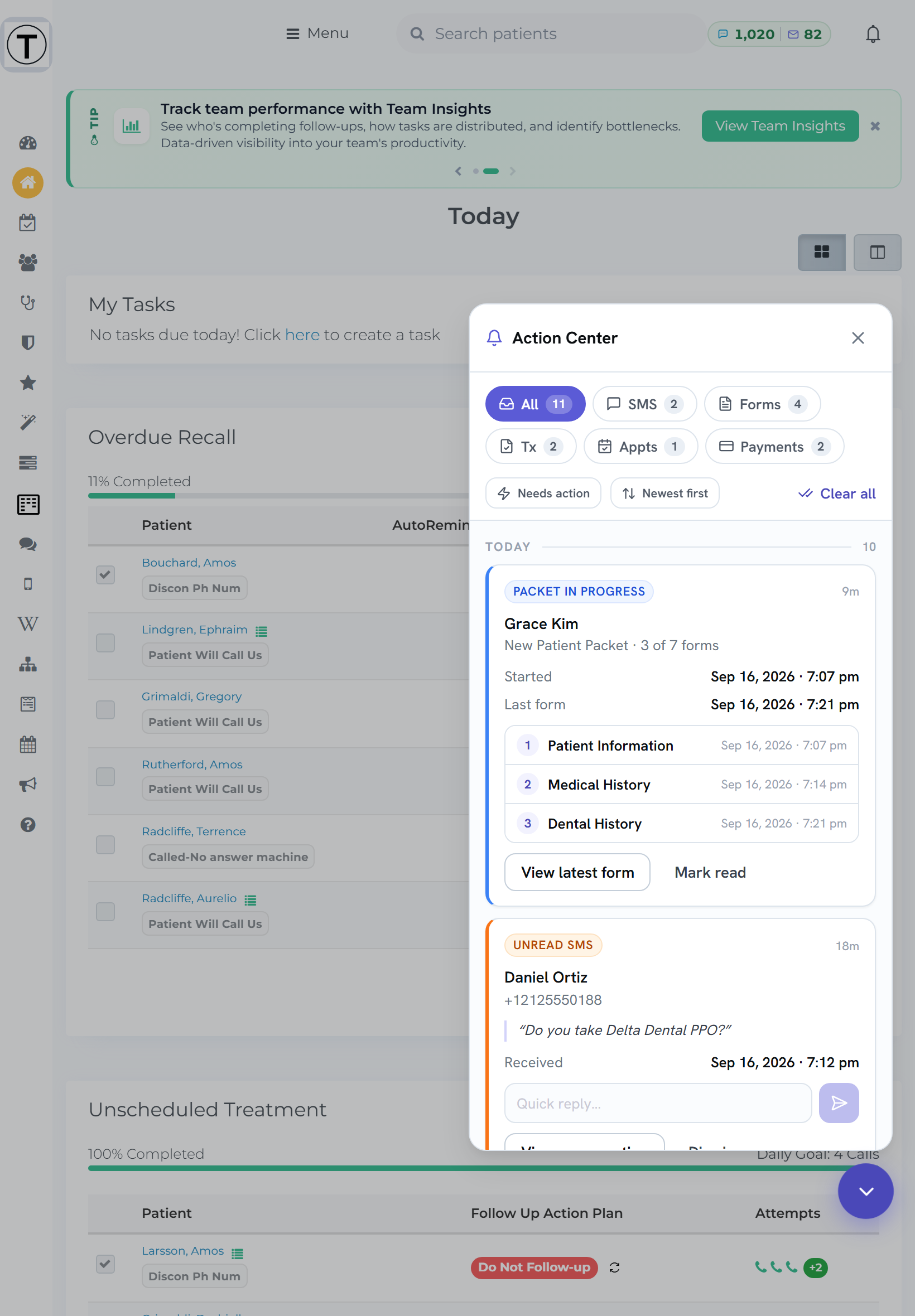Open the patients group sidebar icon
The height and width of the screenshot is (1316, 915).
[27, 263]
